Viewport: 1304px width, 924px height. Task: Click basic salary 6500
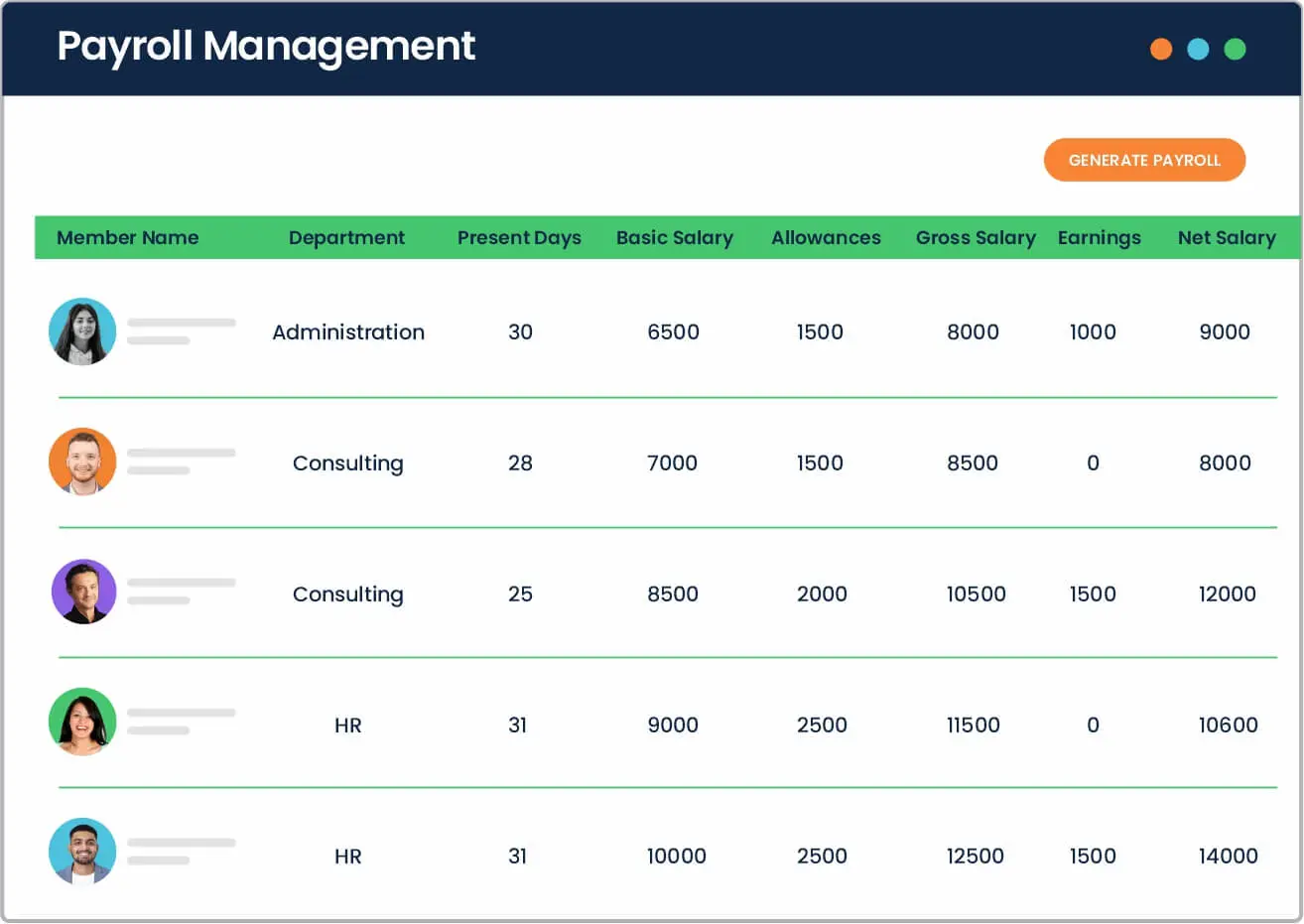coord(673,332)
